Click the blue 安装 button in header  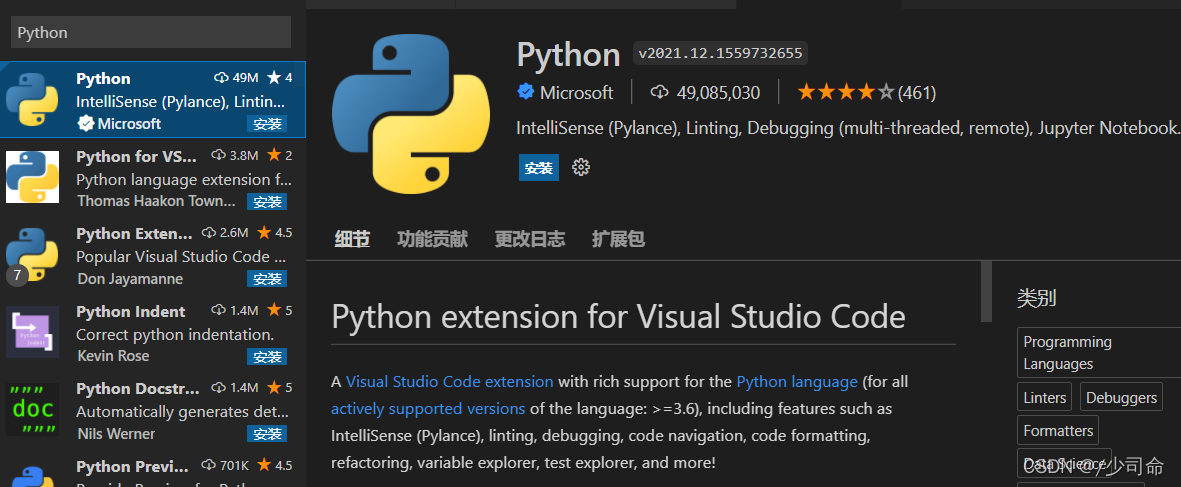[538, 168]
